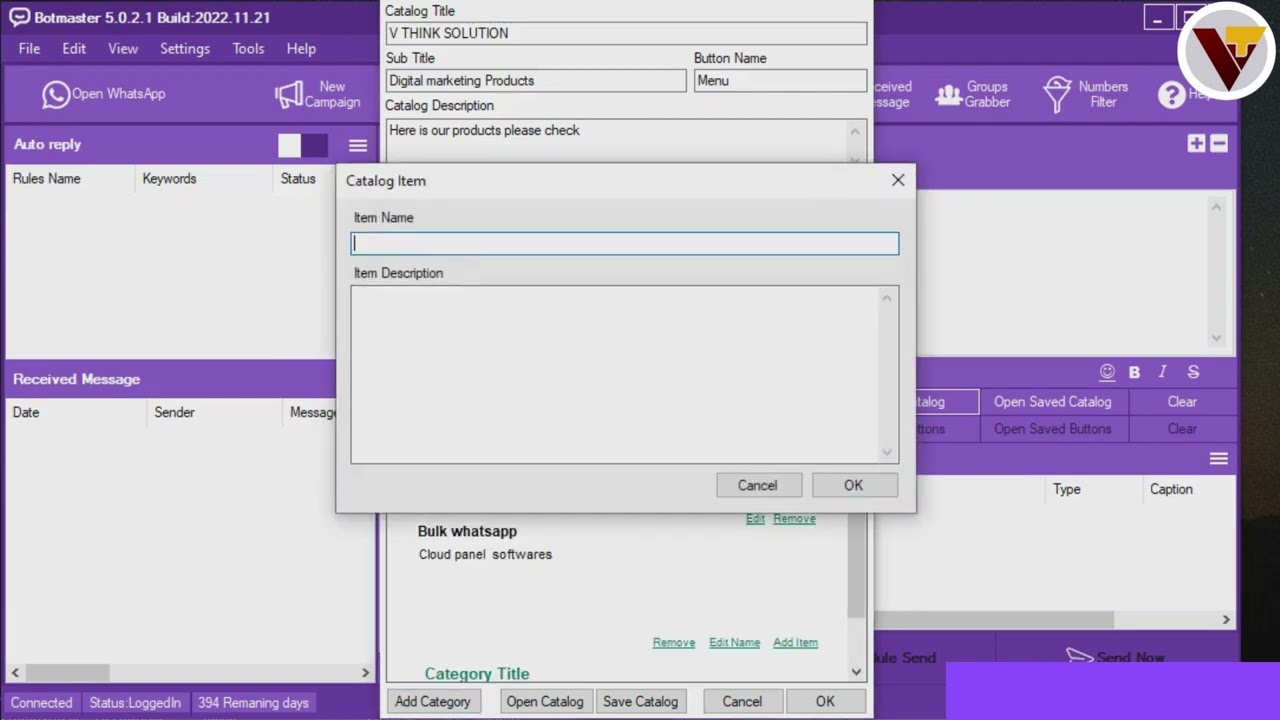The image size is (1280, 720).
Task: Click the Remove link above Bulk whatsapp item
Action: click(794, 519)
